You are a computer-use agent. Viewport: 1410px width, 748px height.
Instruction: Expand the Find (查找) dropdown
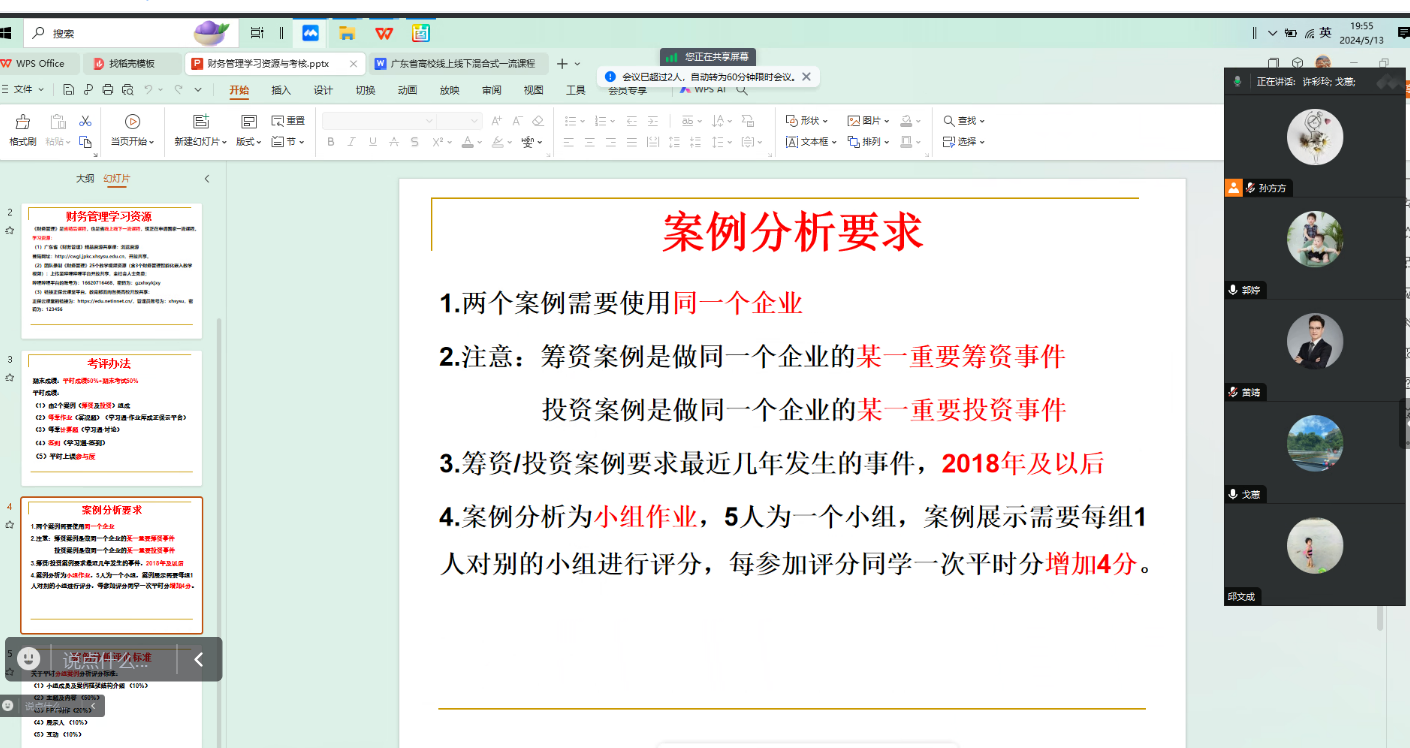(964, 121)
